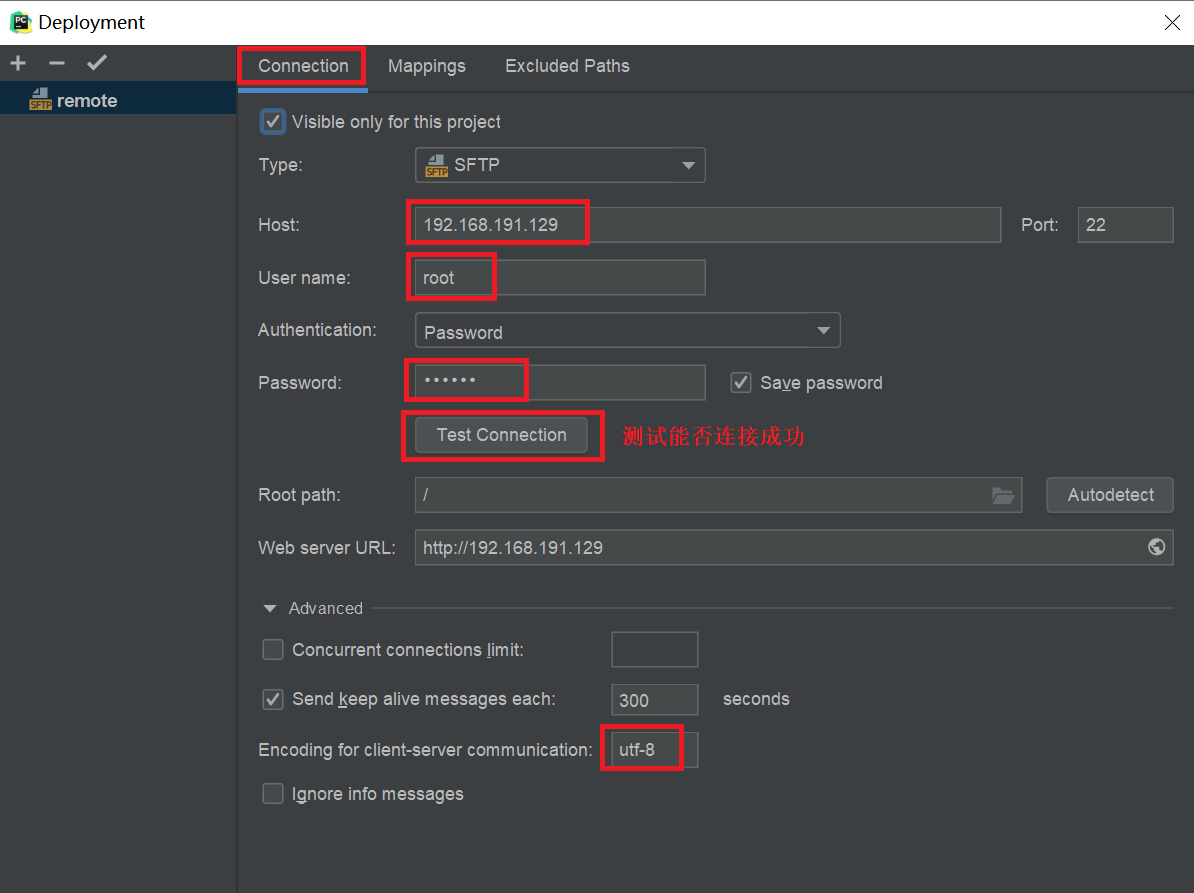Toggle the Save password checkbox
This screenshot has width=1194, height=893.
[x=741, y=382]
